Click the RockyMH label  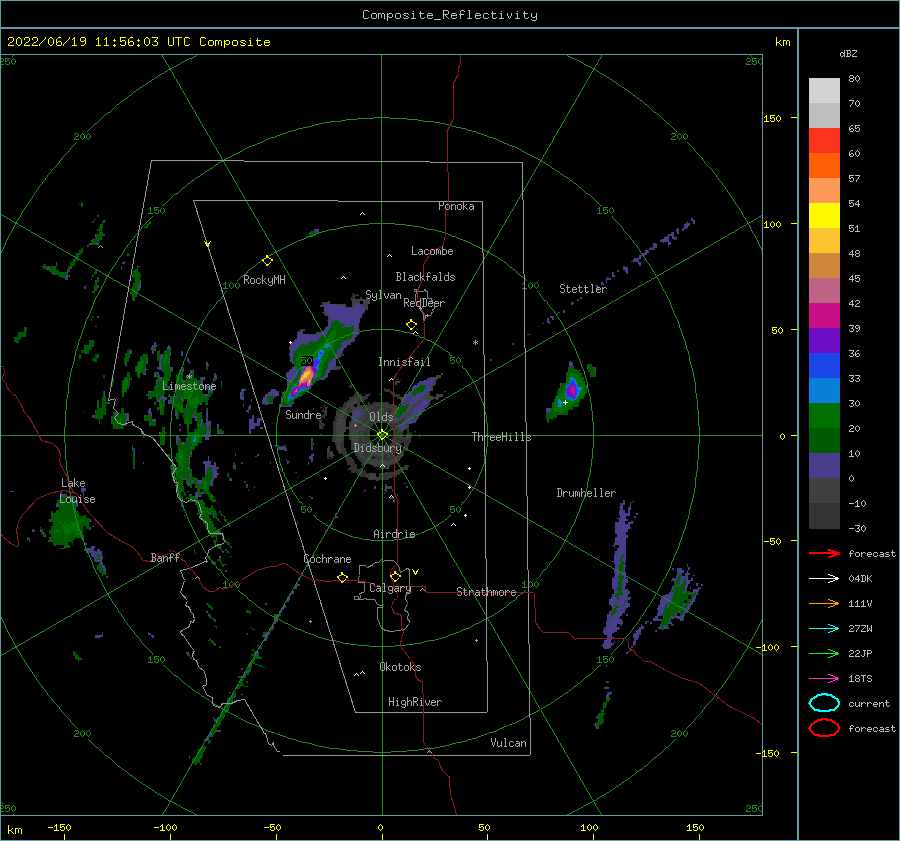point(264,280)
